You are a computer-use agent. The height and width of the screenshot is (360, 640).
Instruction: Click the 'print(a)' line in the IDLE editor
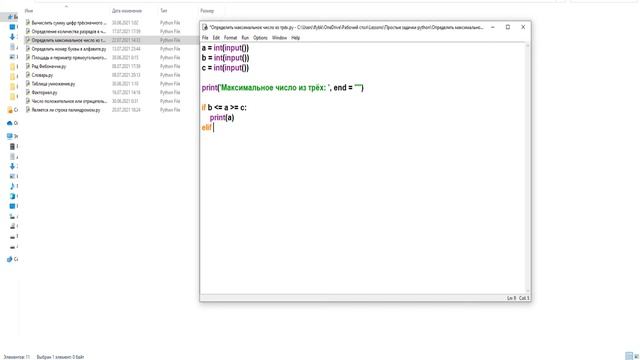(222, 118)
